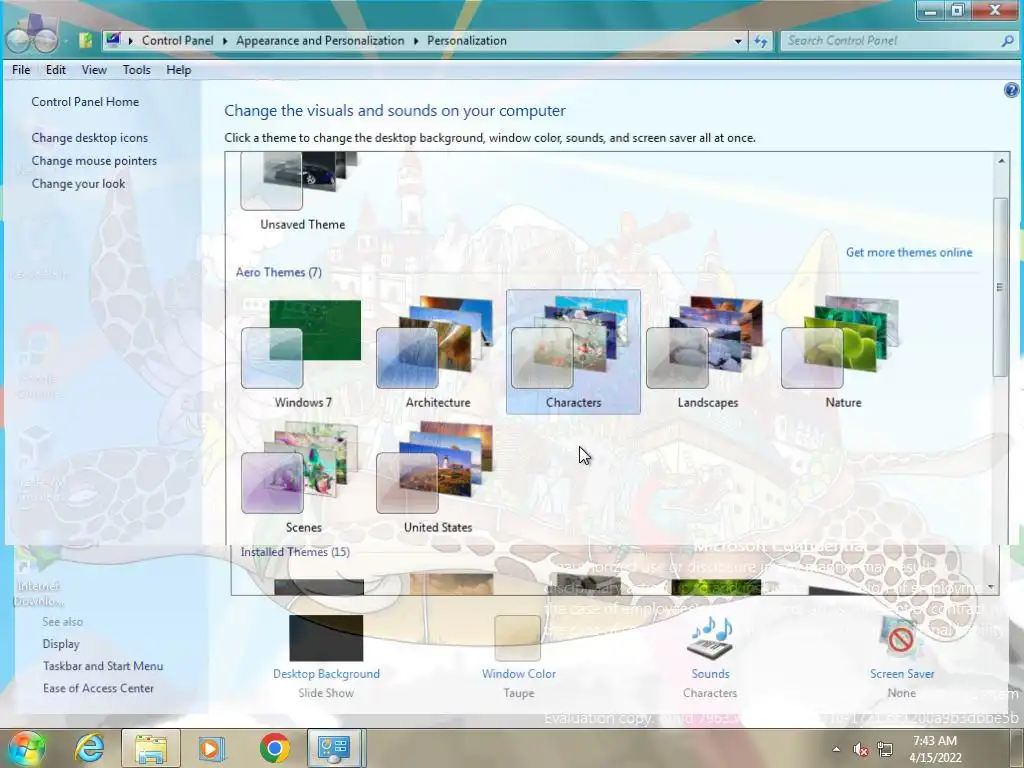Click the theme list scroll-up arrow

(x=1001, y=161)
